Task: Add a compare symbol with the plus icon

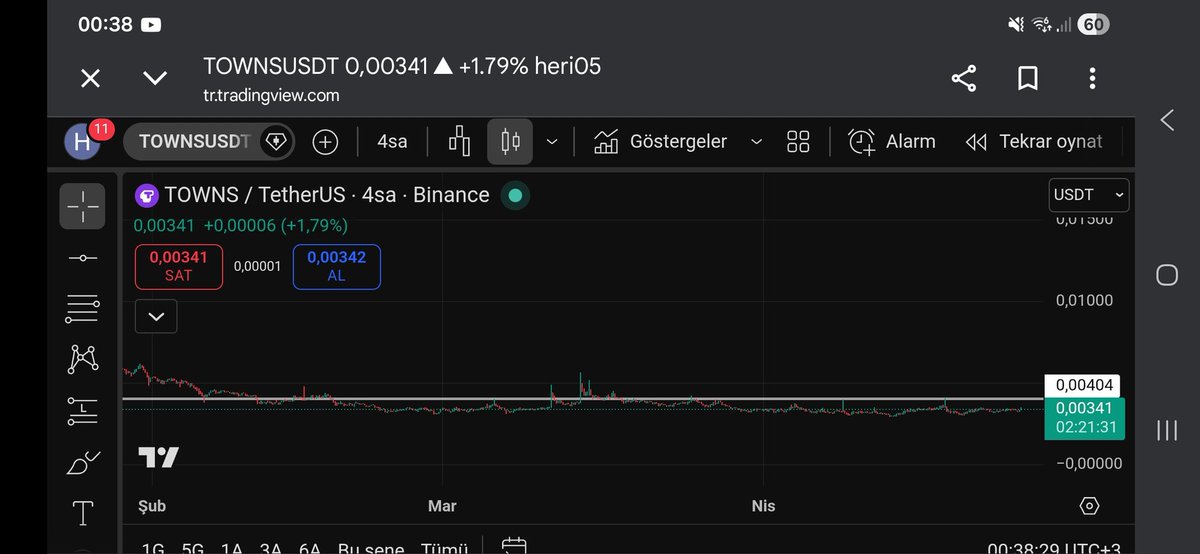Action: [325, 142]
